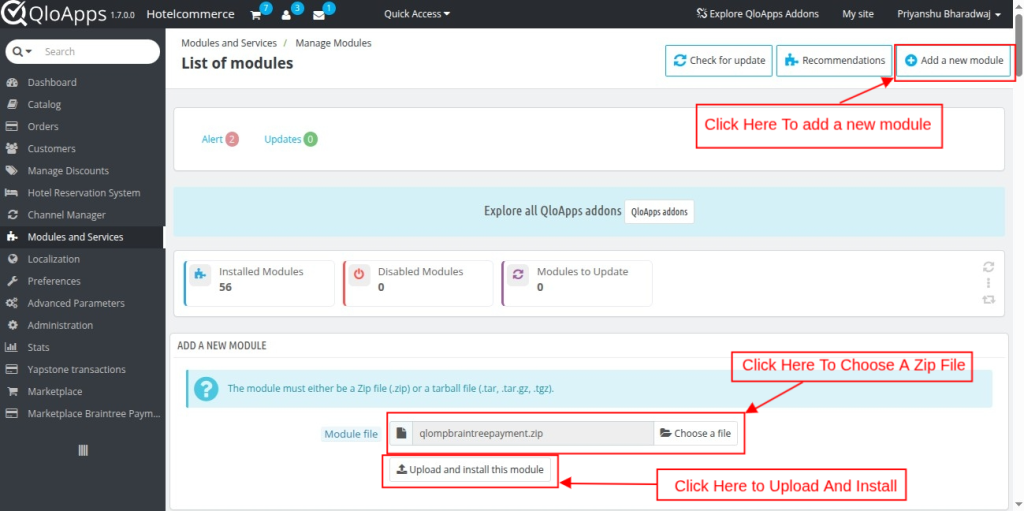Image resolution: width=1024 pixels, height=511 pixels.
Task: Click the Localization globe icon
Action: (x=12, y=259)
